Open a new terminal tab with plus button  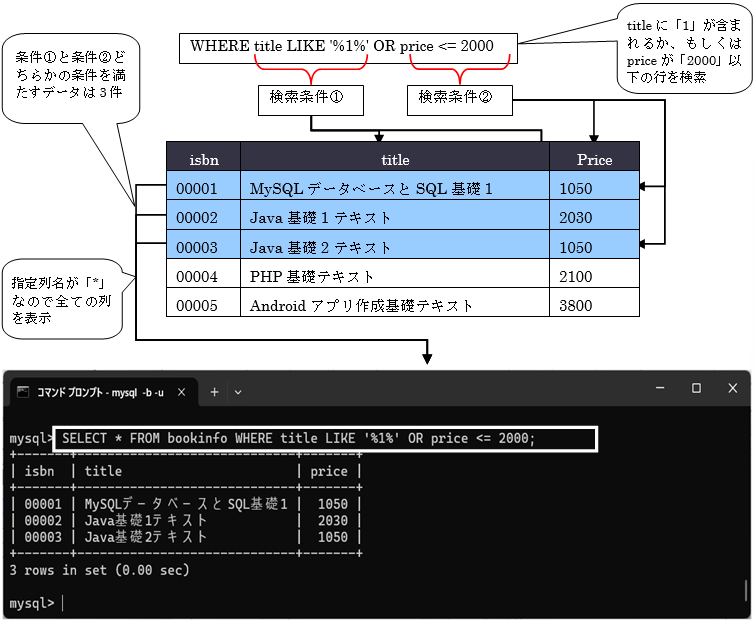[213, 391]
